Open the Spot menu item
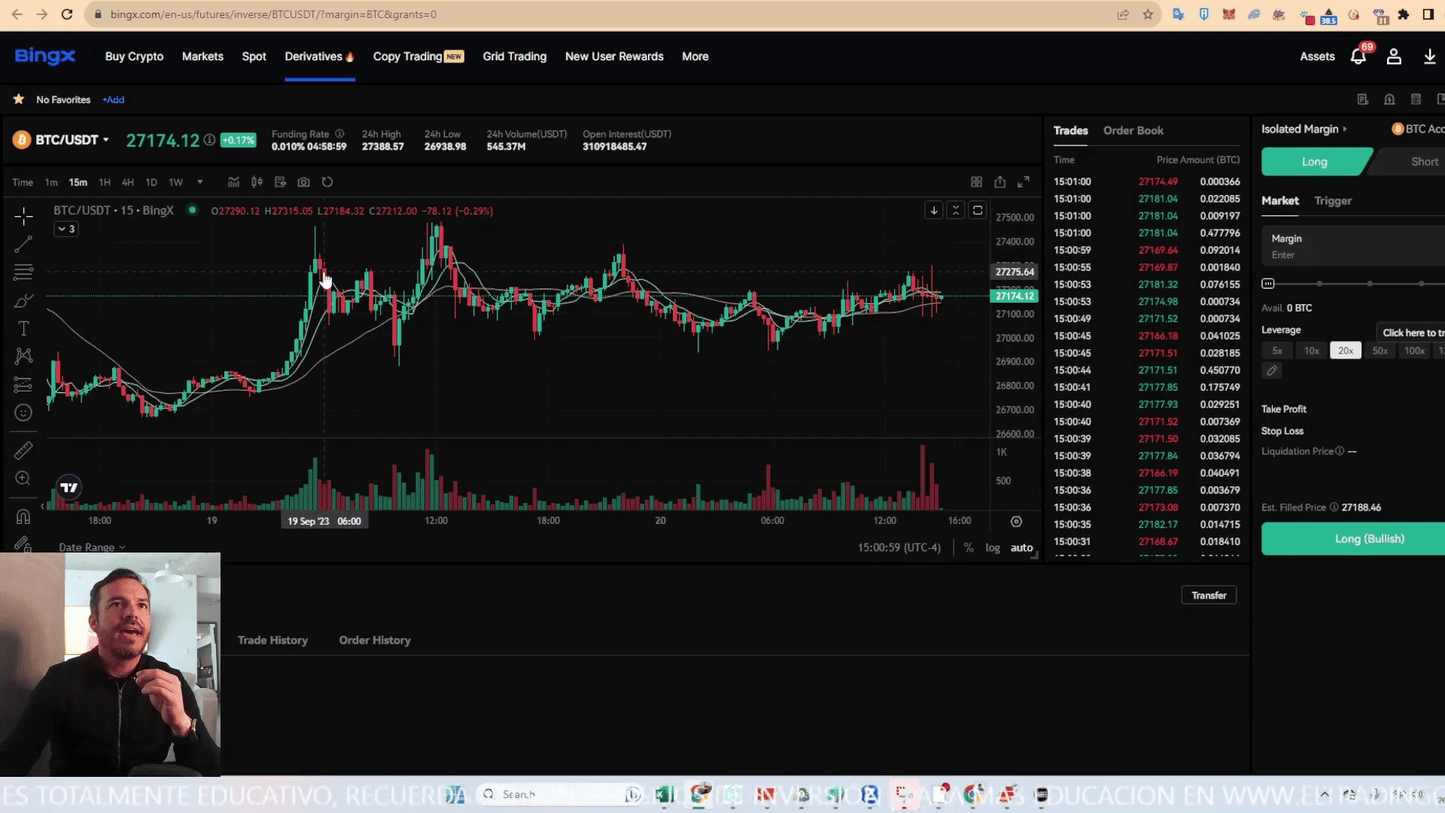Image resolution: width=1445 pixels, height=813 pixels. click(254, 56)
